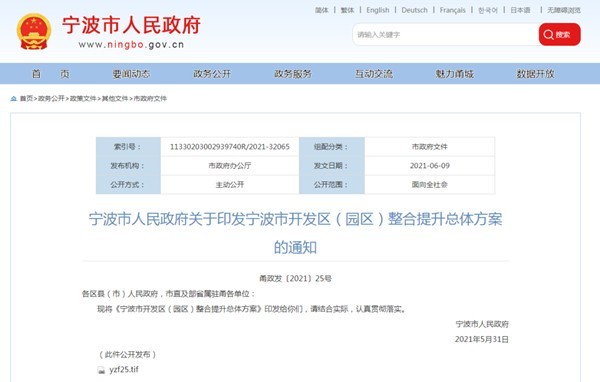The height and width of the screenshot is (382, 600).
Task: Click 其他文件 in the breadcrumb
Action: click(x=115, y=99)
